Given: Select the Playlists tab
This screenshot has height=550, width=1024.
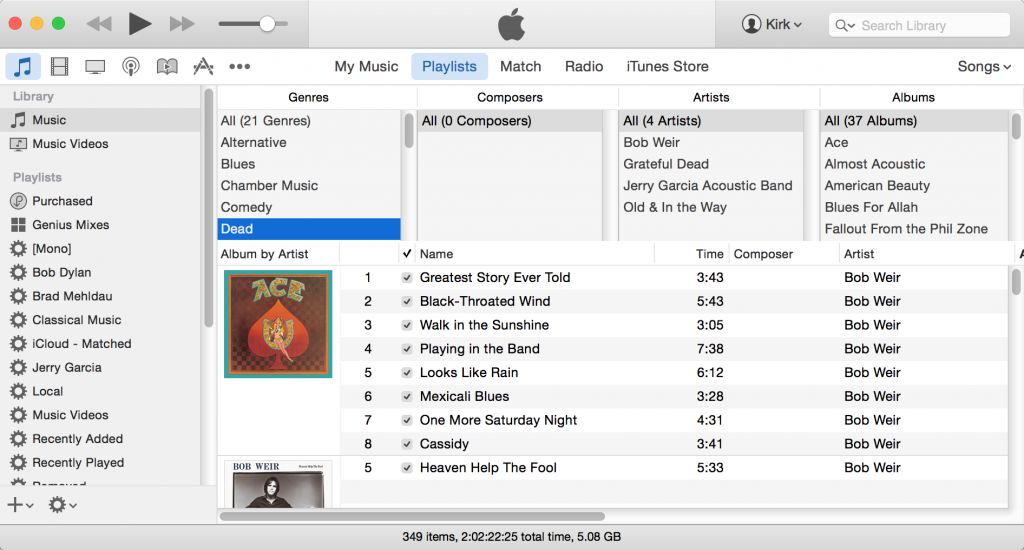Looking at the screenshot, I should click(x=449, y=67).
